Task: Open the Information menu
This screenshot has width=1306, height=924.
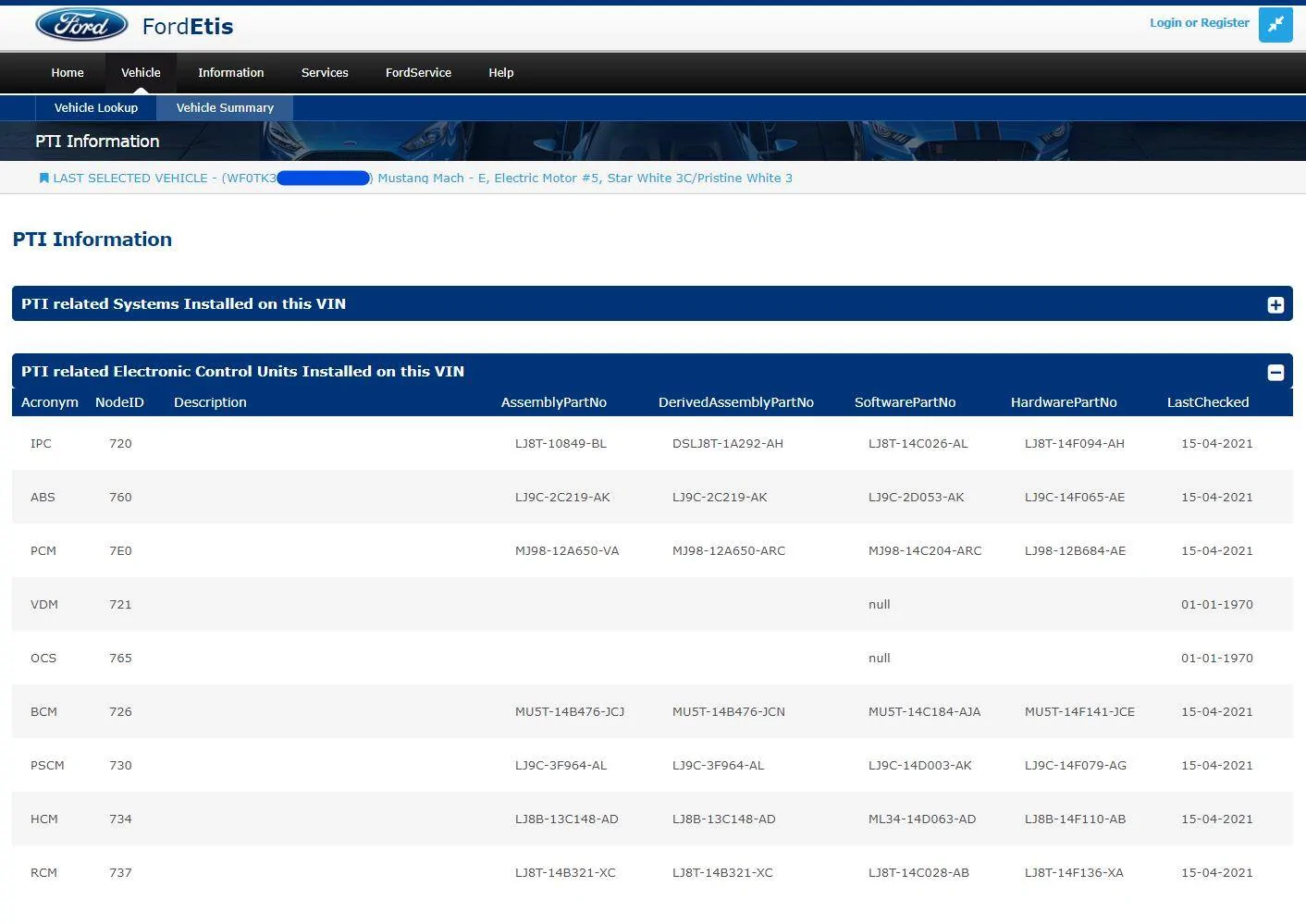Action: click(231, 72)
